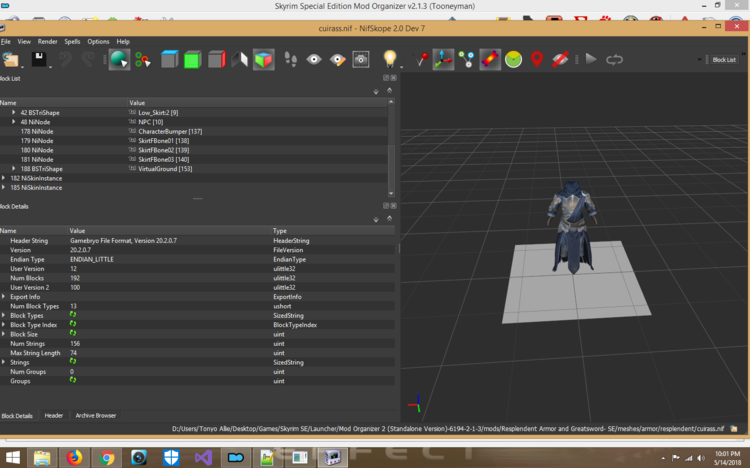This screenshot has width=750, height=468.
Task: Expand the Block Type Index row
Action: pyautogui.click(x=3, y=325)
